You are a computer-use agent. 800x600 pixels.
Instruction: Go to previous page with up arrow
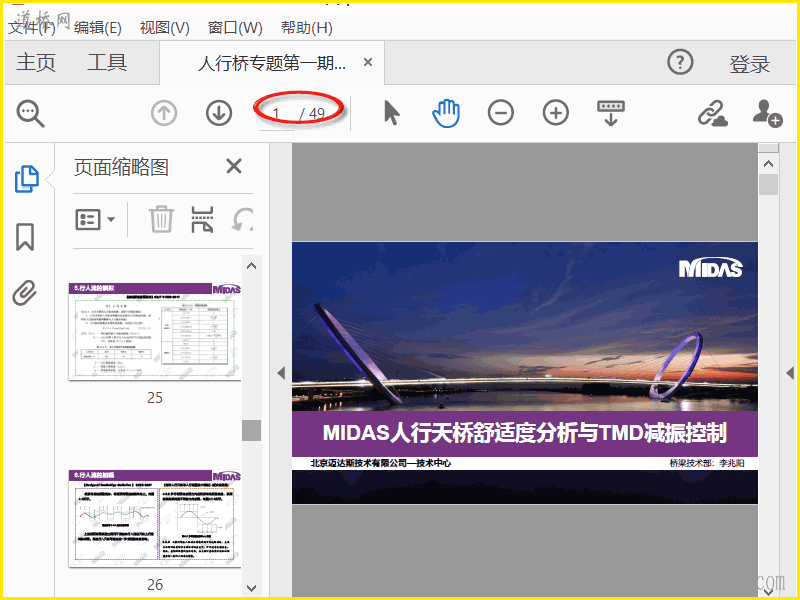164,113
